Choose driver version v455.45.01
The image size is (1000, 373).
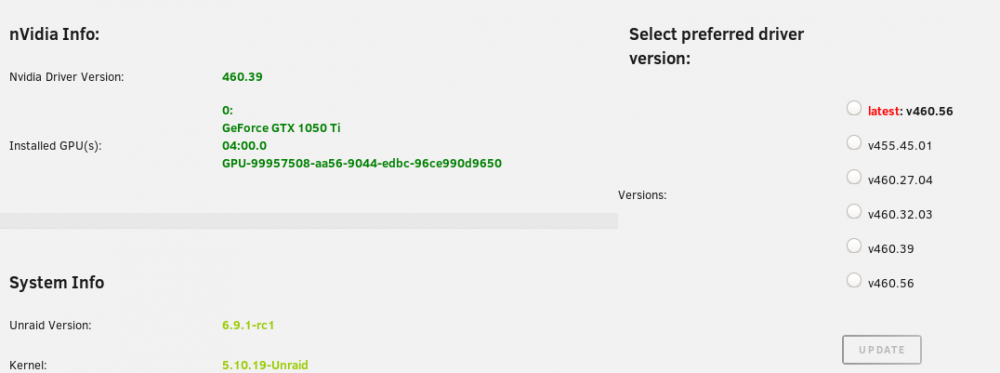pyautogui.click(x=854, y=143)
